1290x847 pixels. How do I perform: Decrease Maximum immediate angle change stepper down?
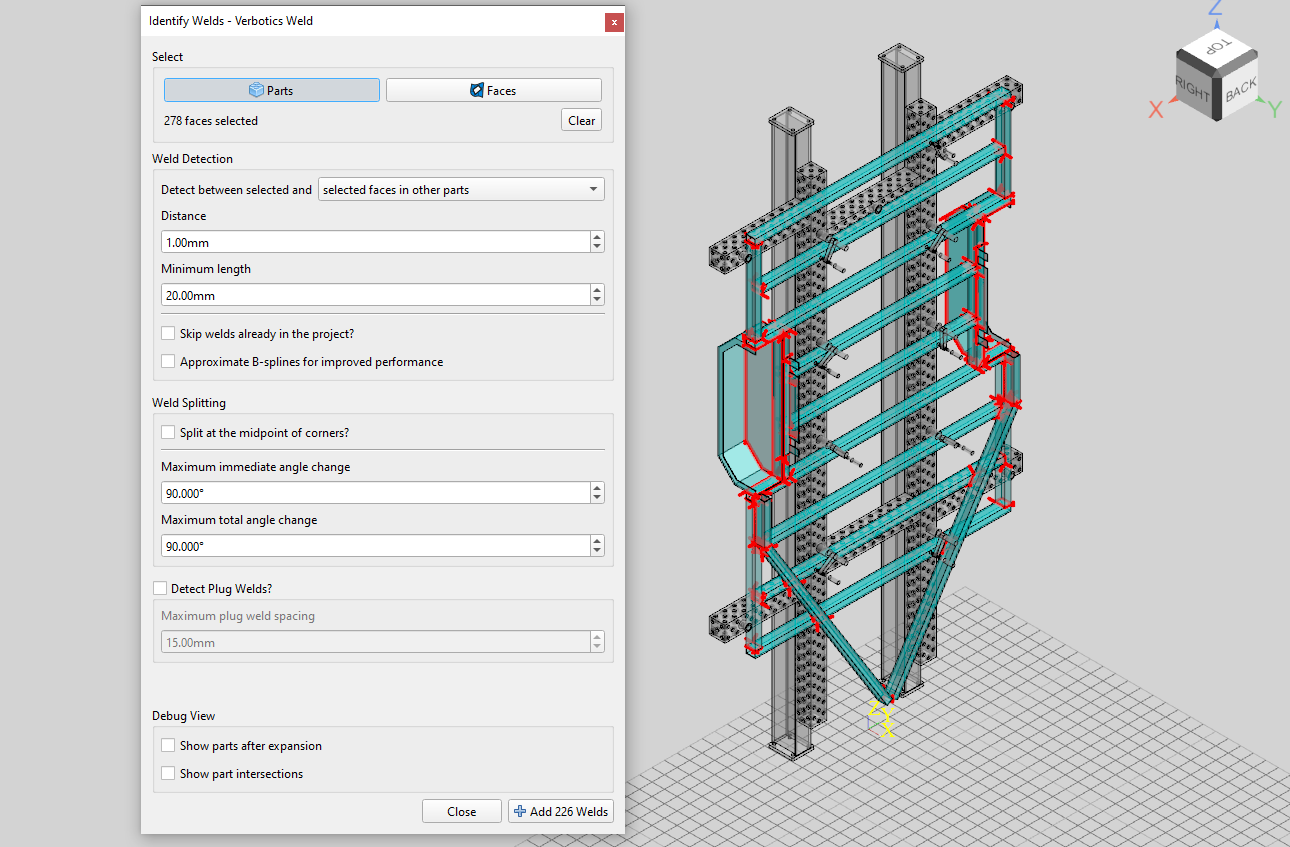(597, 498)
